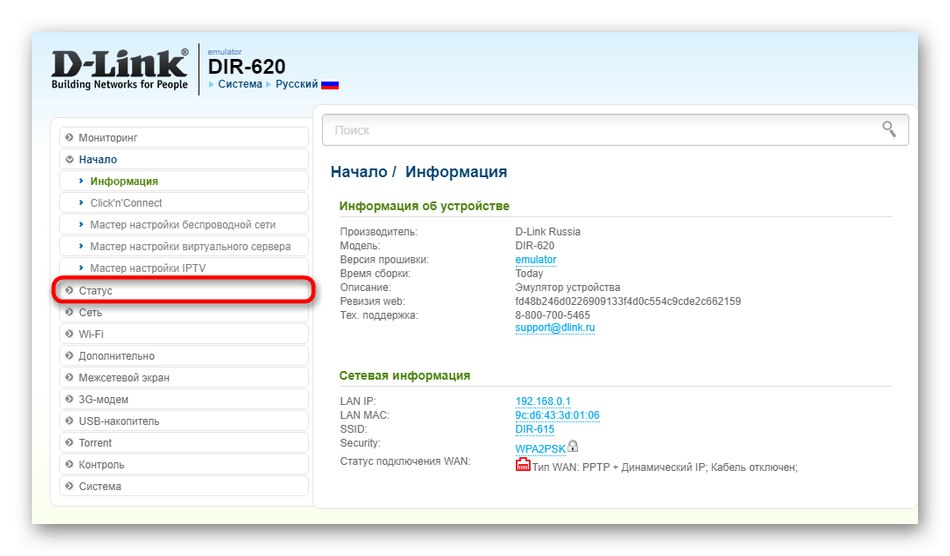This screenshot has height=556, width=950.
Task: Click the Поиск search field
Action: coord(615,130)
